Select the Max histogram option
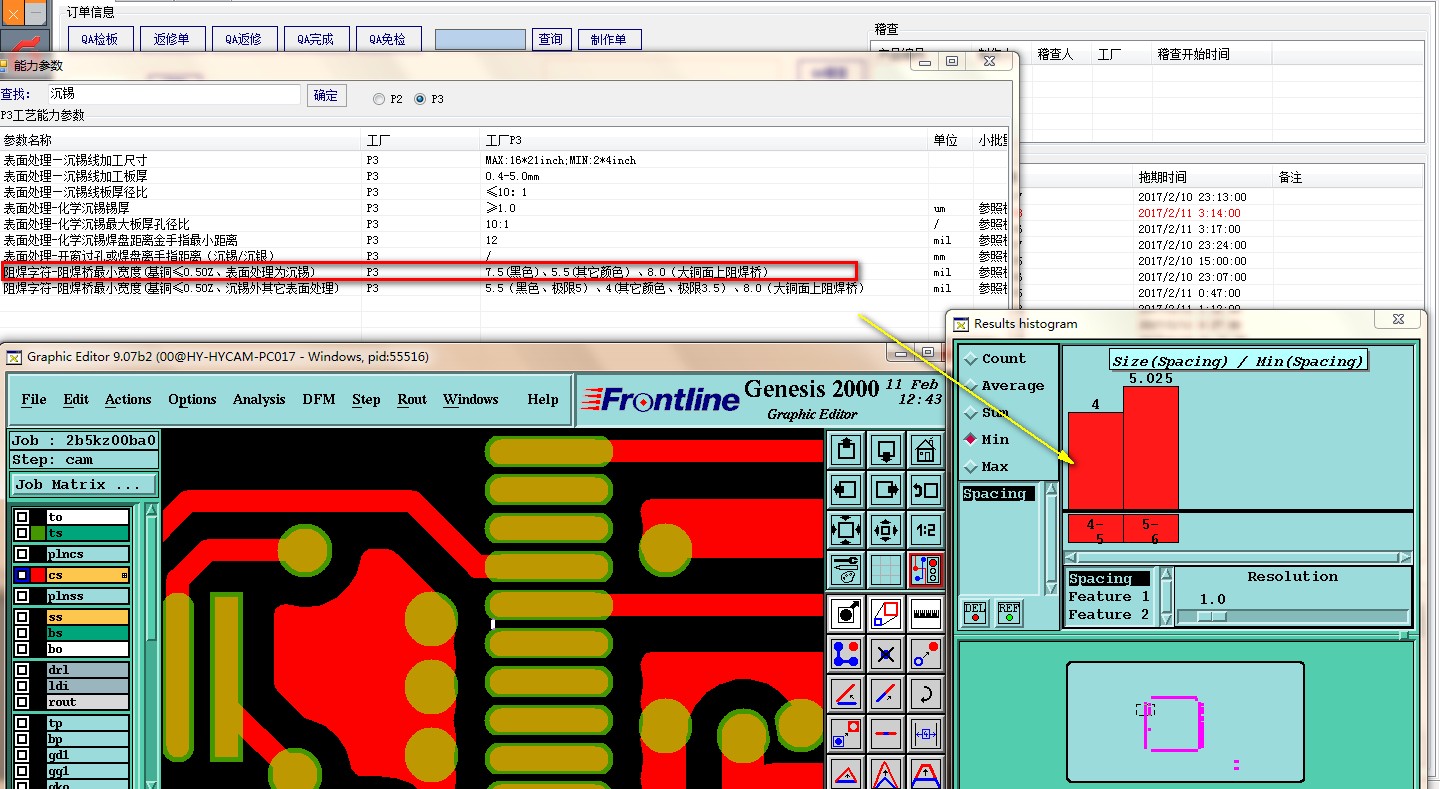1440x789 pixels. (970, 467)
